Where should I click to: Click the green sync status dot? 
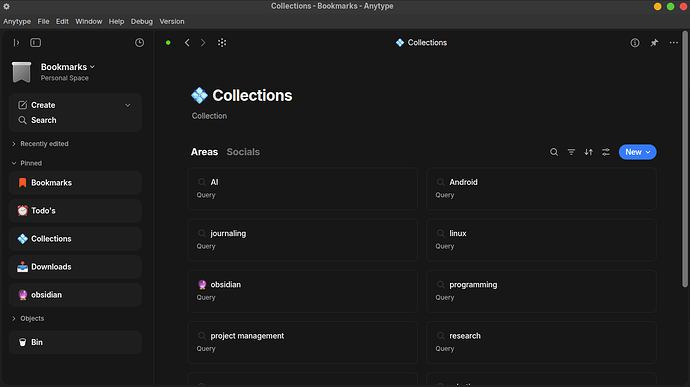click(x=168, y=43)
